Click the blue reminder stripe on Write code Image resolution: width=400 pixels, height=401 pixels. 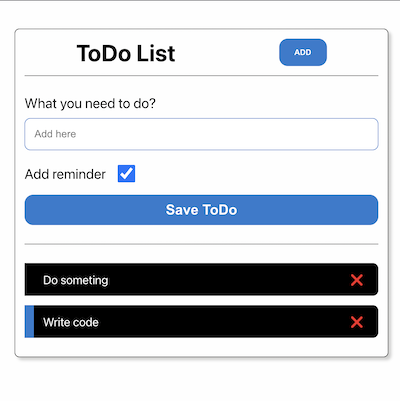tap(29, 322)
